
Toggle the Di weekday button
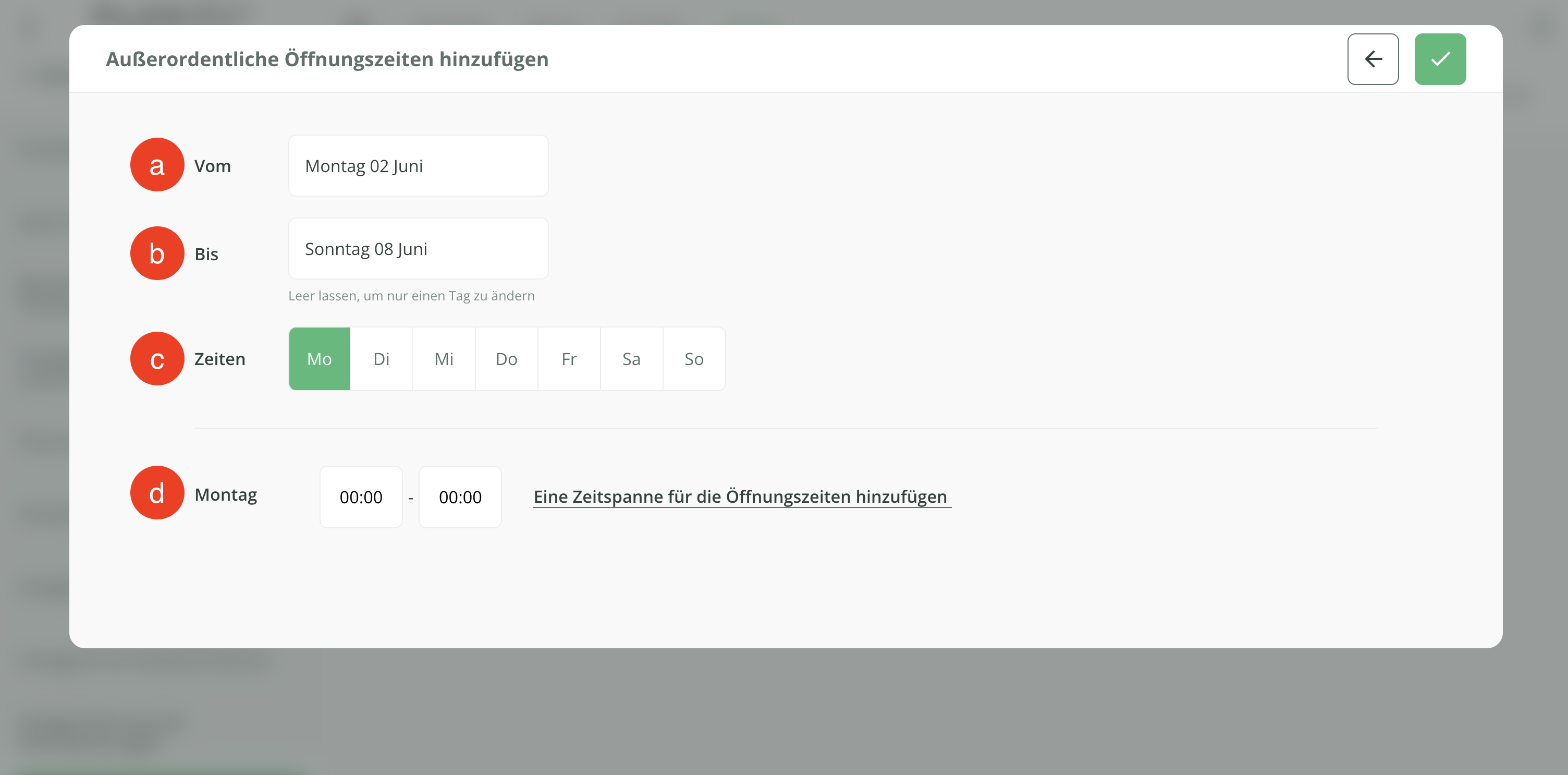pyautogui.click(x=382, y=359)
